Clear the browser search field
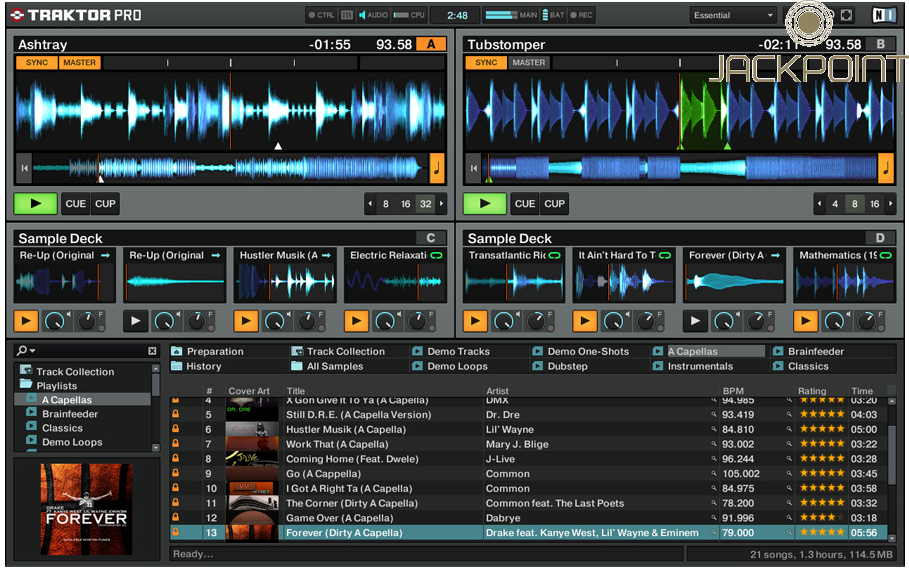The image size is (909, 575). 152,351
